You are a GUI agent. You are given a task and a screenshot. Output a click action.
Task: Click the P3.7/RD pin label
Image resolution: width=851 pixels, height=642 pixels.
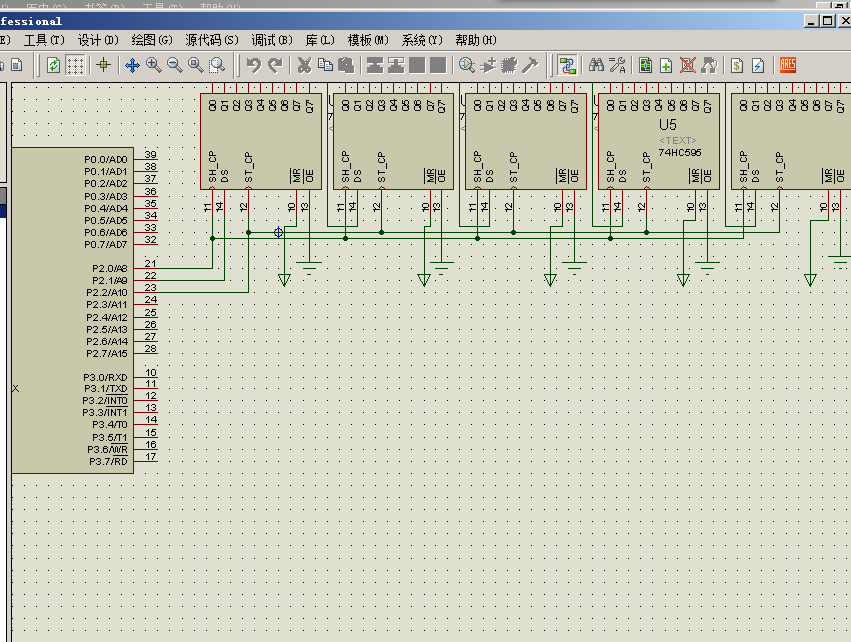click(x=109, y=461)
